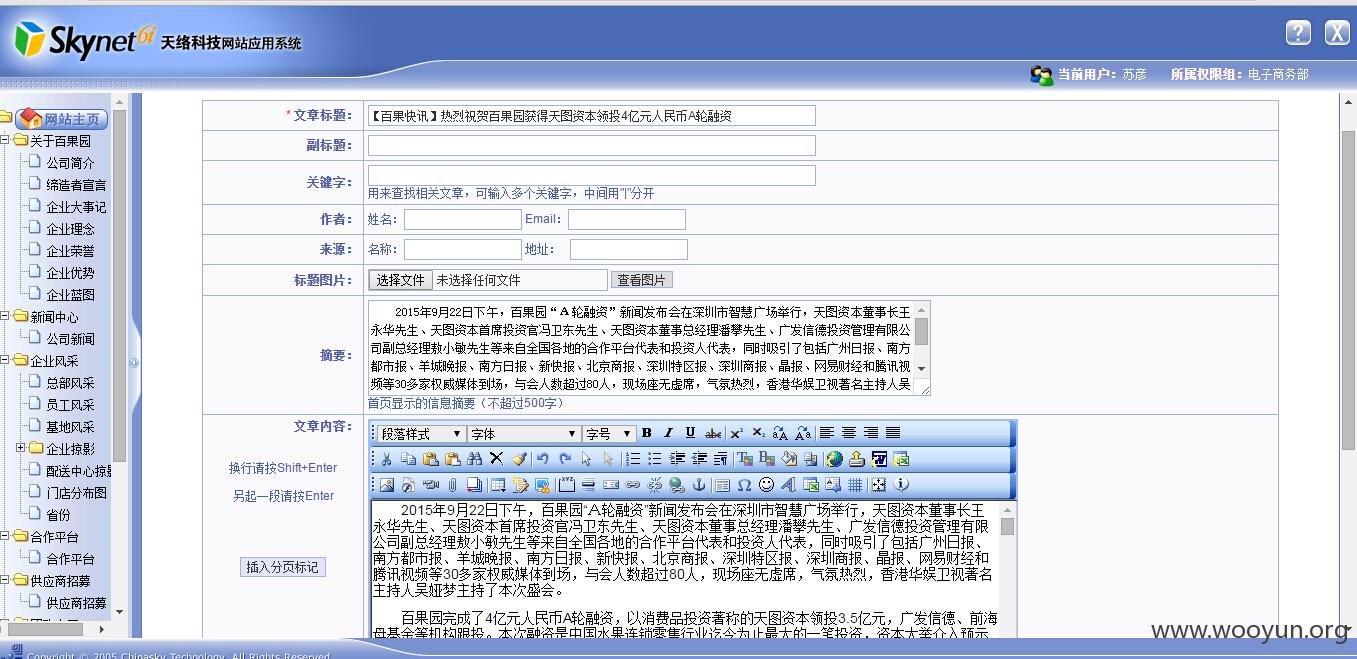Open 字号 font size dropdown

pos(609,434)
